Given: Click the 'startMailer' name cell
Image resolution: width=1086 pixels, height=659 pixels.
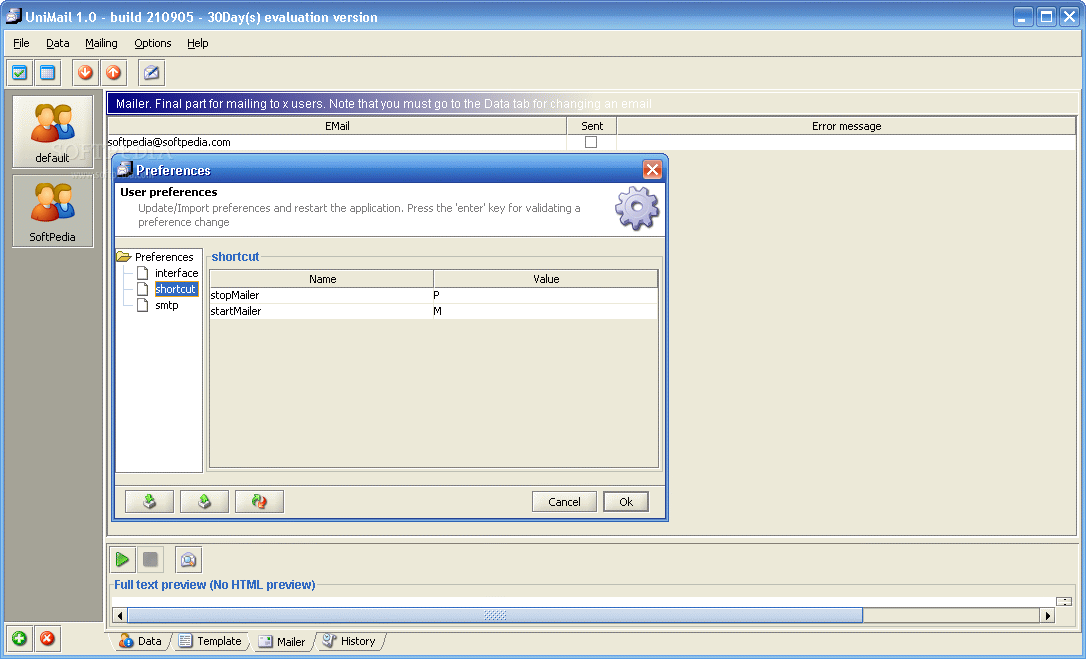Looking at the screenshot, I should click(321, 311).
